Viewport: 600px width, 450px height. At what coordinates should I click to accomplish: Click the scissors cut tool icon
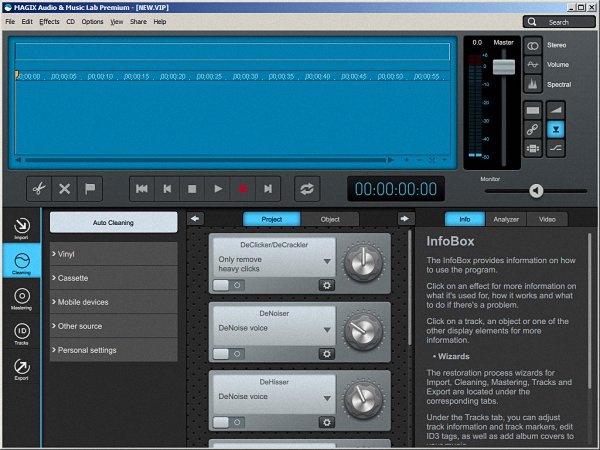pos(37,188)
